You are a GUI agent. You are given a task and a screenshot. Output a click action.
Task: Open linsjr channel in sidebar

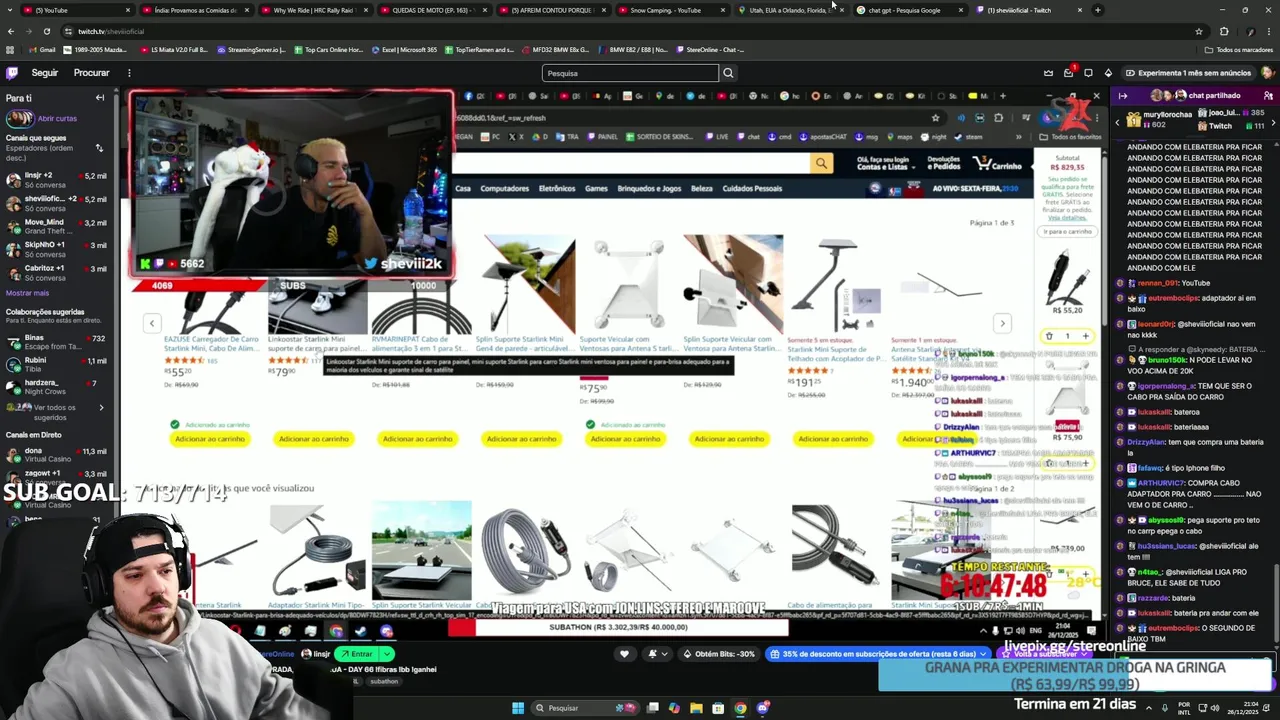56,179
